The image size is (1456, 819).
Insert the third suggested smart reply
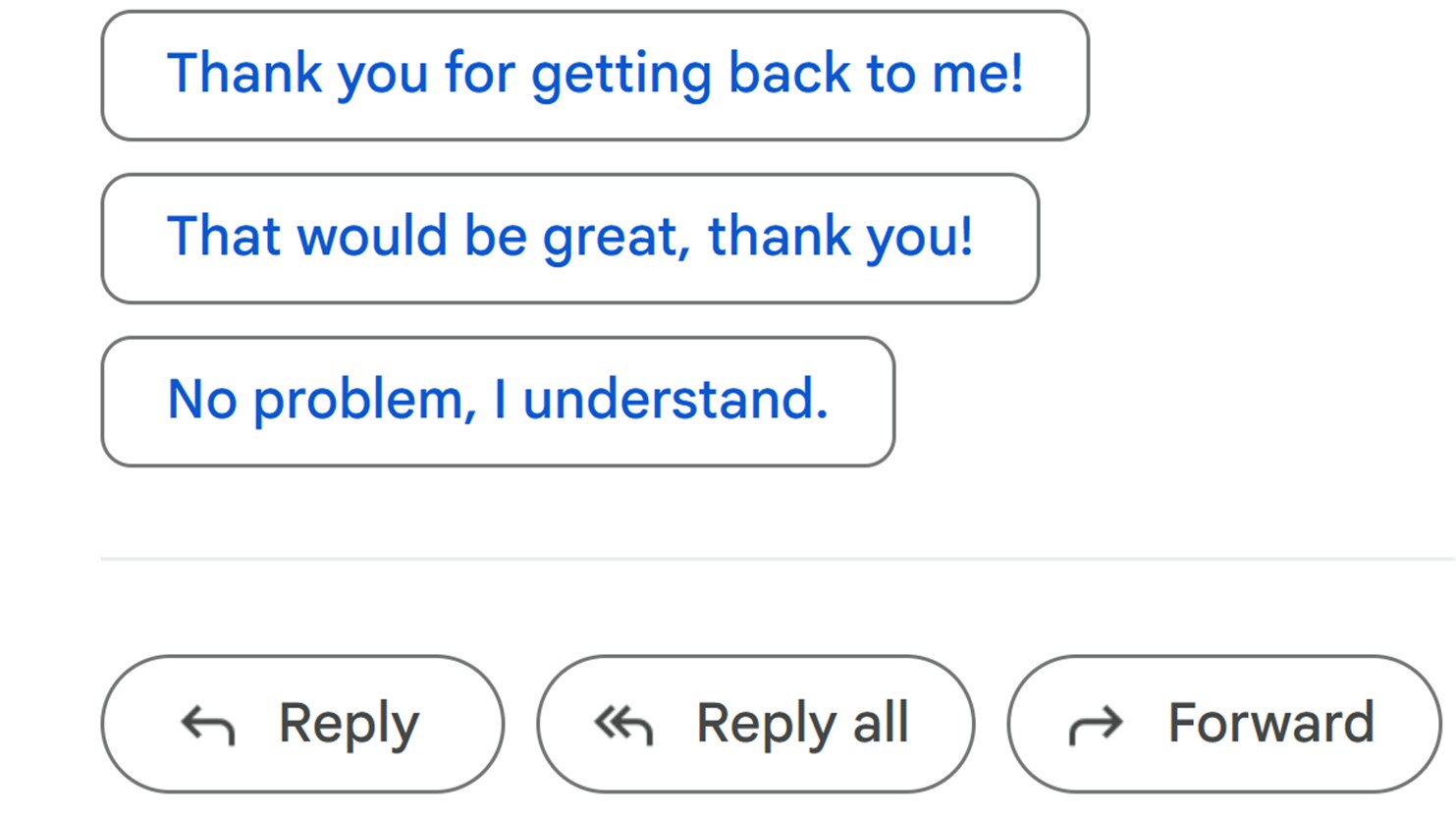[498, 402]
